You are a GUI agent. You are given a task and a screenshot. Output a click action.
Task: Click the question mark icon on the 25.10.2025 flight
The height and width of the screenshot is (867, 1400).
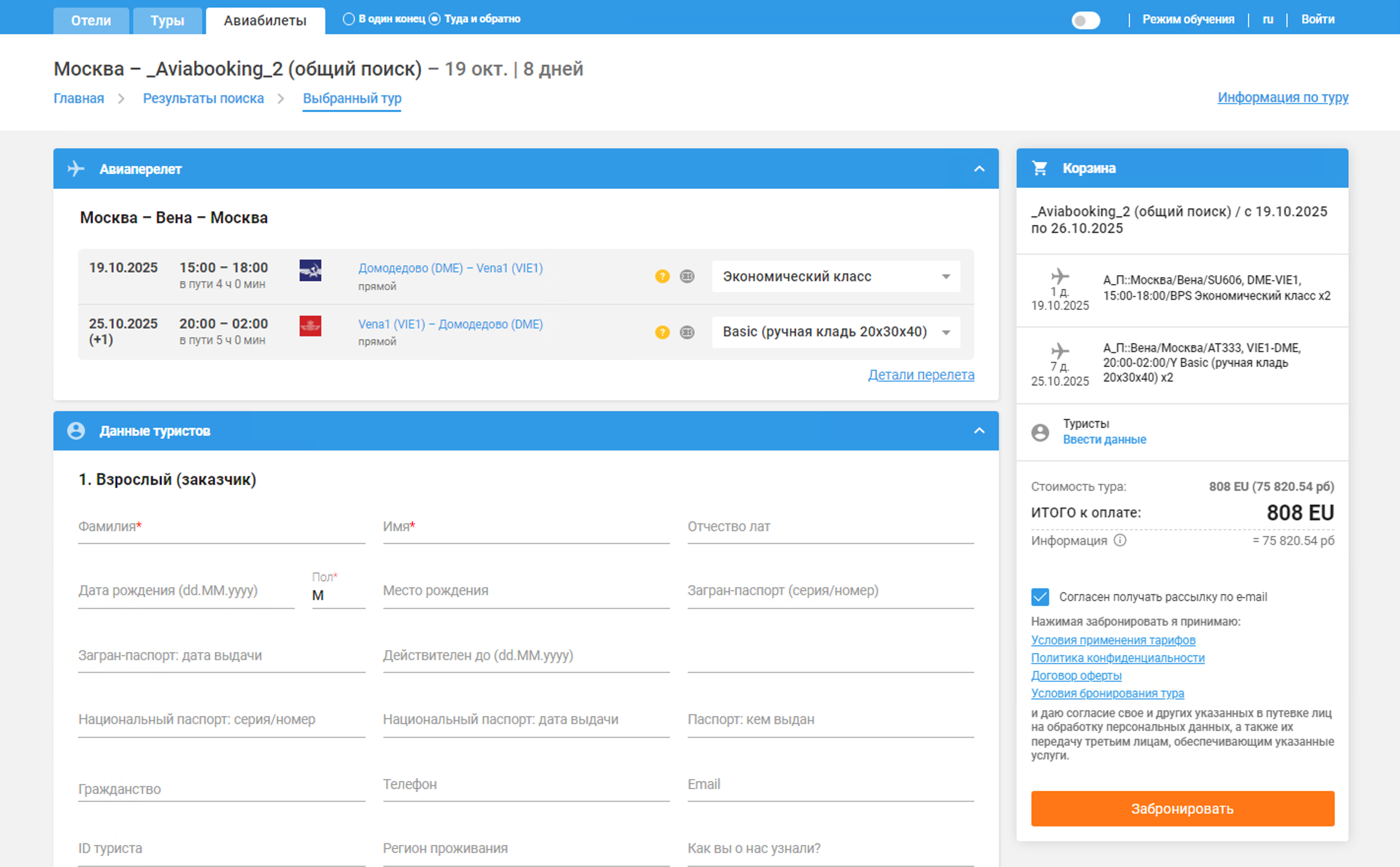pos(662,332)
